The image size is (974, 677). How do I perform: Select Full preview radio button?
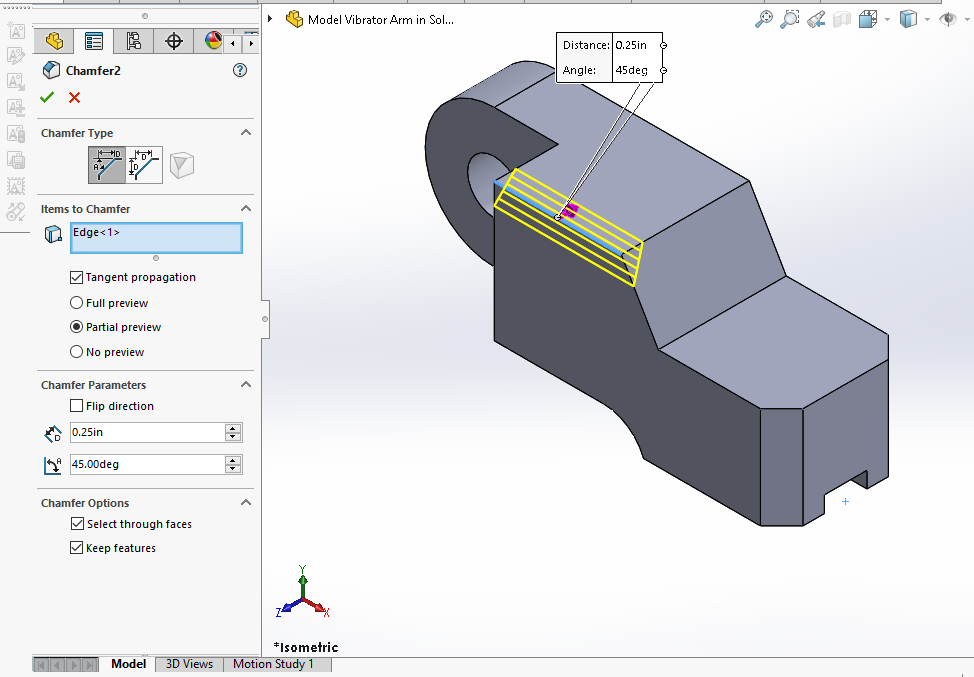click(77, 303)
